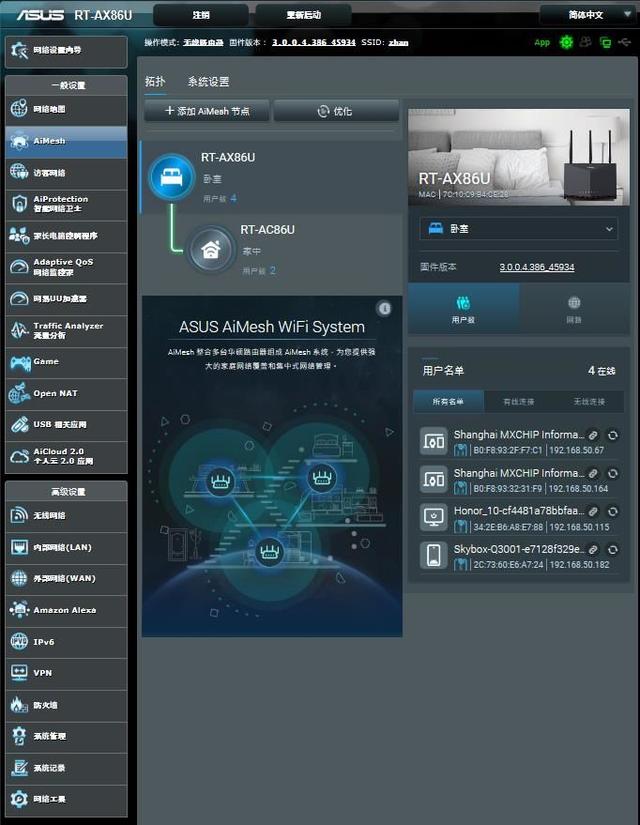This screenshot has height=825, width=640.
Task: Click 添加 AiMesh 节点 button
Action: (x=207, y=111)
